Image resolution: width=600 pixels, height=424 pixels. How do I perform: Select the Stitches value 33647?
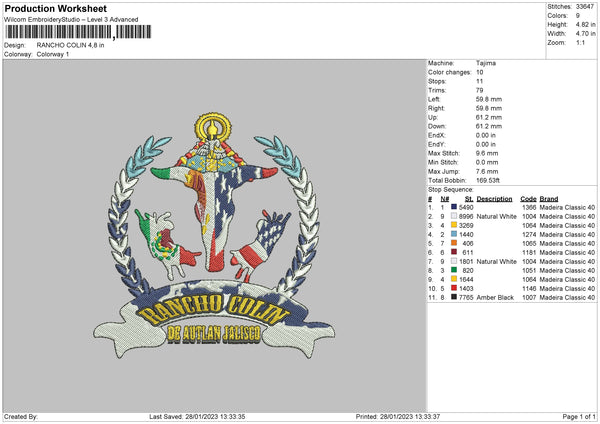coord(585,7)
